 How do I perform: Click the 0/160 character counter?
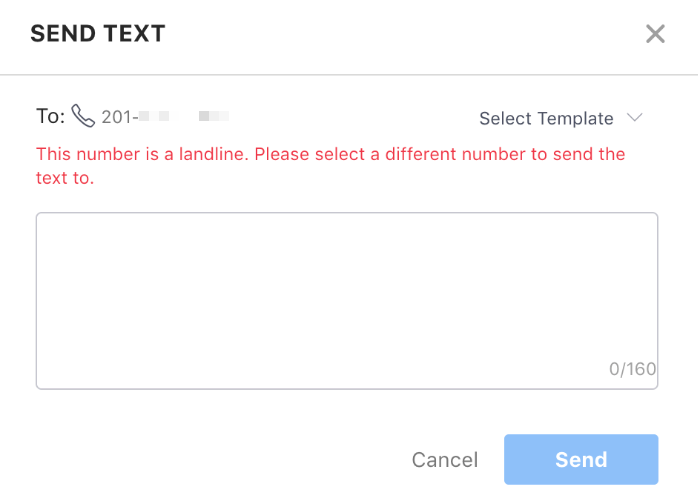(x=632, y=369)
